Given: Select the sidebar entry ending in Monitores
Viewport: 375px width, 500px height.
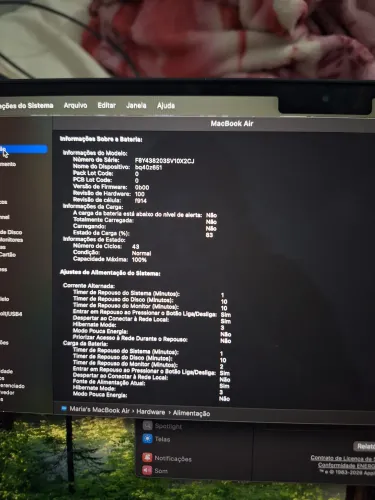Looking at the screenshot, I should pos(11,240).
